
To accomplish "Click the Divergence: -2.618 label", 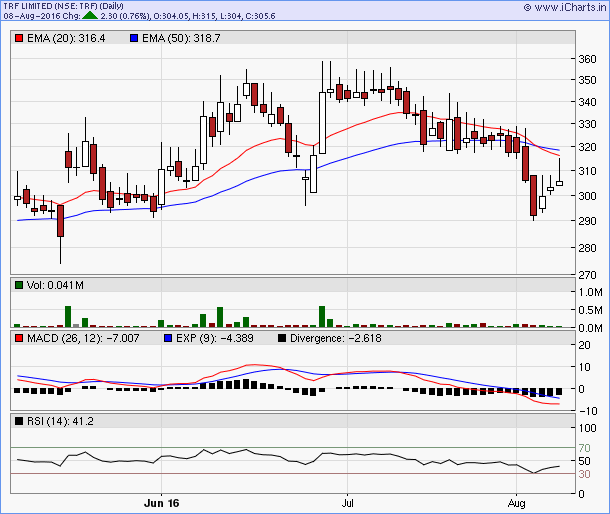I will coord(336,338).
